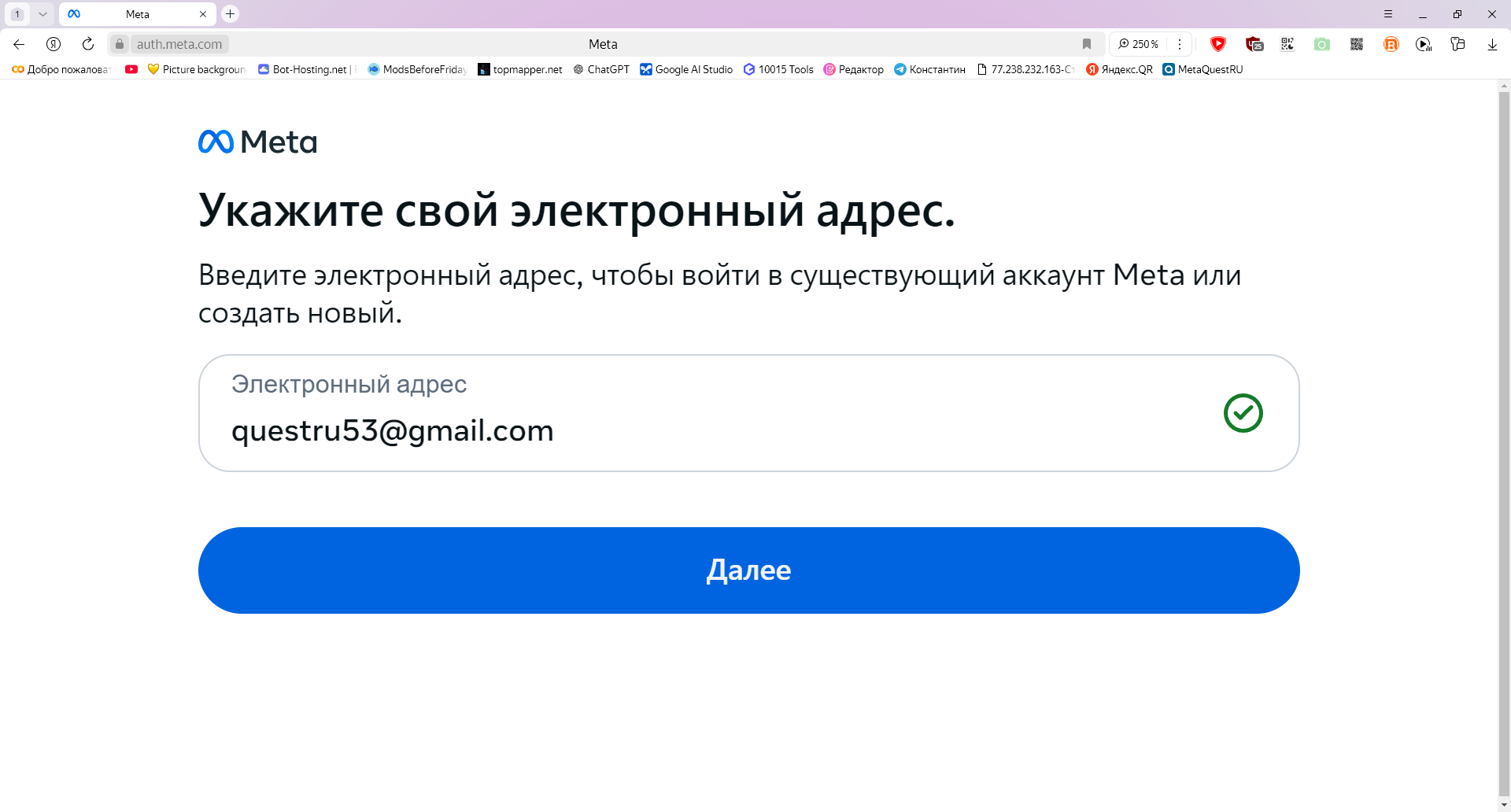Reload the current page
The height and width of the screenshot is (812, 1511).
click(87, 44)
